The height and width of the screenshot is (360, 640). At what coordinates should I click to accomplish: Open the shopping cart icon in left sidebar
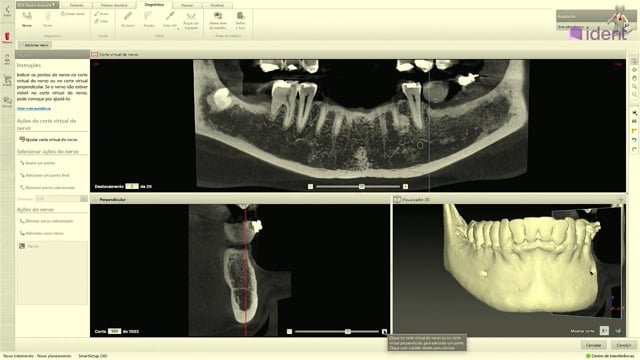pyautogui.click(x=7, y=80)
